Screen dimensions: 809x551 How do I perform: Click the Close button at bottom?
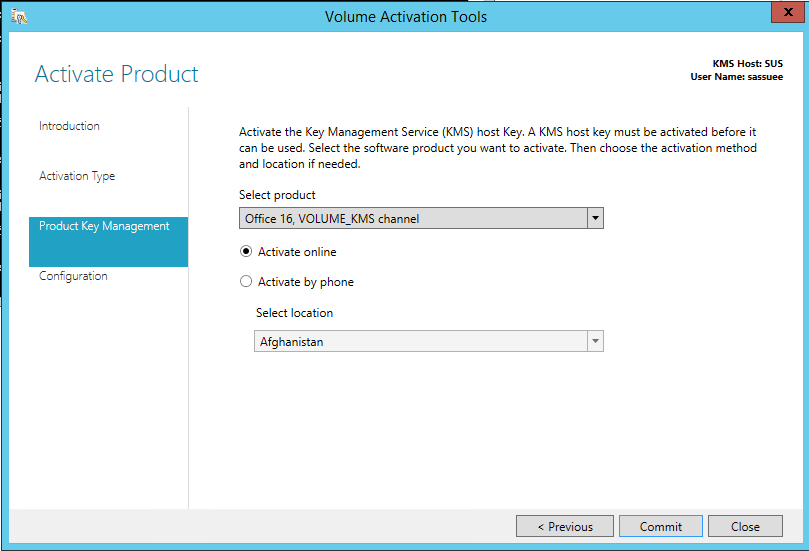pos(745,526)
